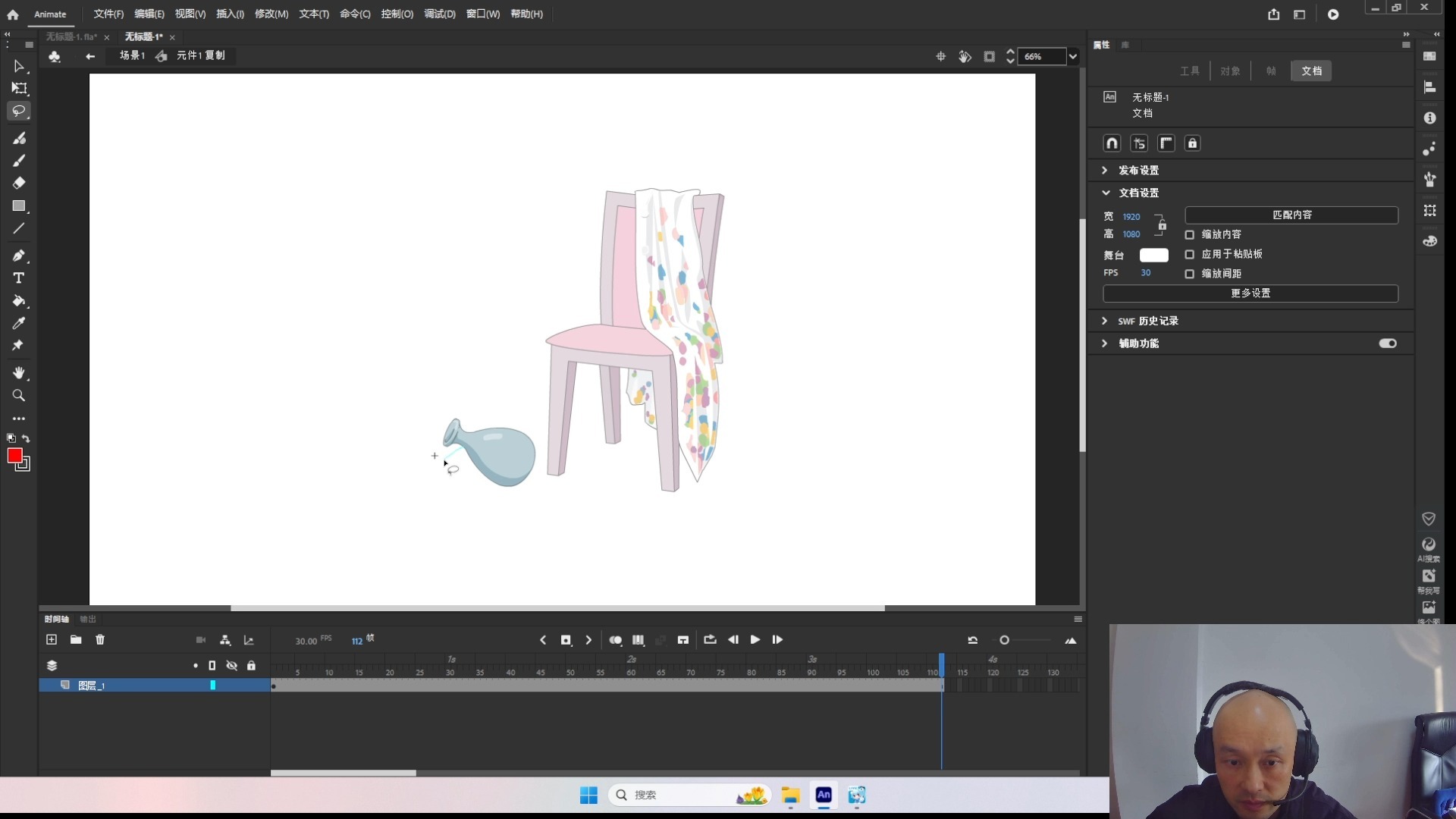The width and height of the screenshot is (1456, 819).
Task: Enable the 缩放内容 checkbox
Action: tap(1189, 235)
